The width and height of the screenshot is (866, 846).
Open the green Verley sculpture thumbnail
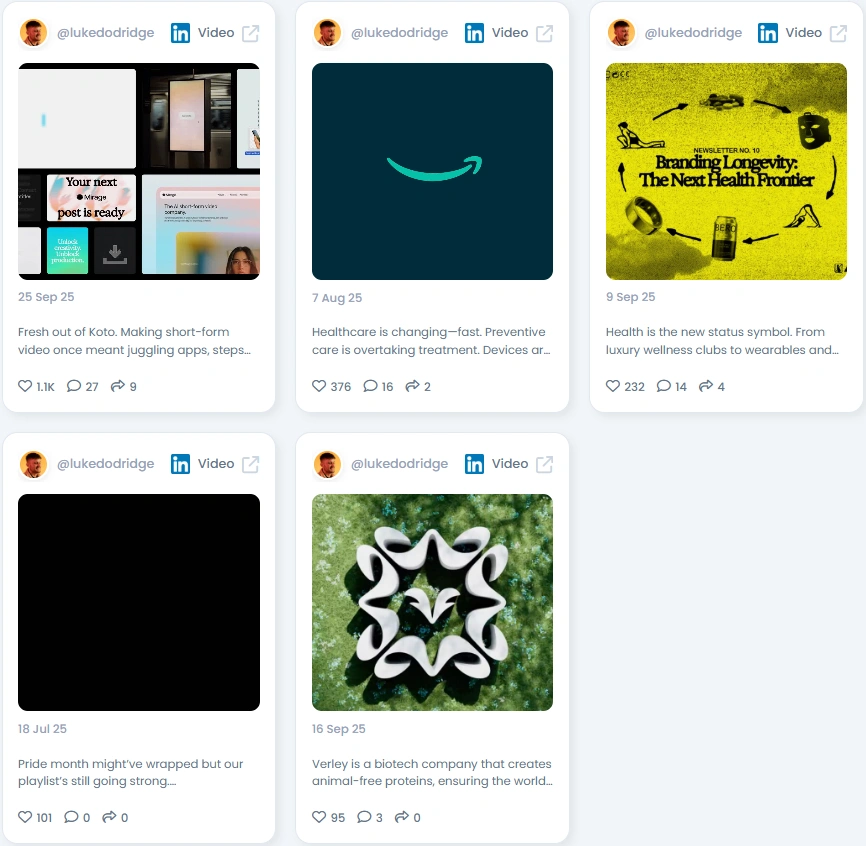click(x=432, y=602)
